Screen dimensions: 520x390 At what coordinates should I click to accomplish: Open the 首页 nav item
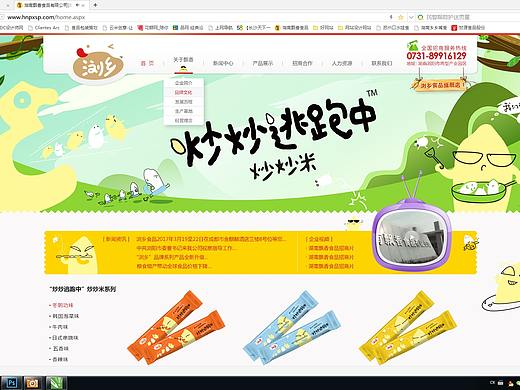point(147,63)
